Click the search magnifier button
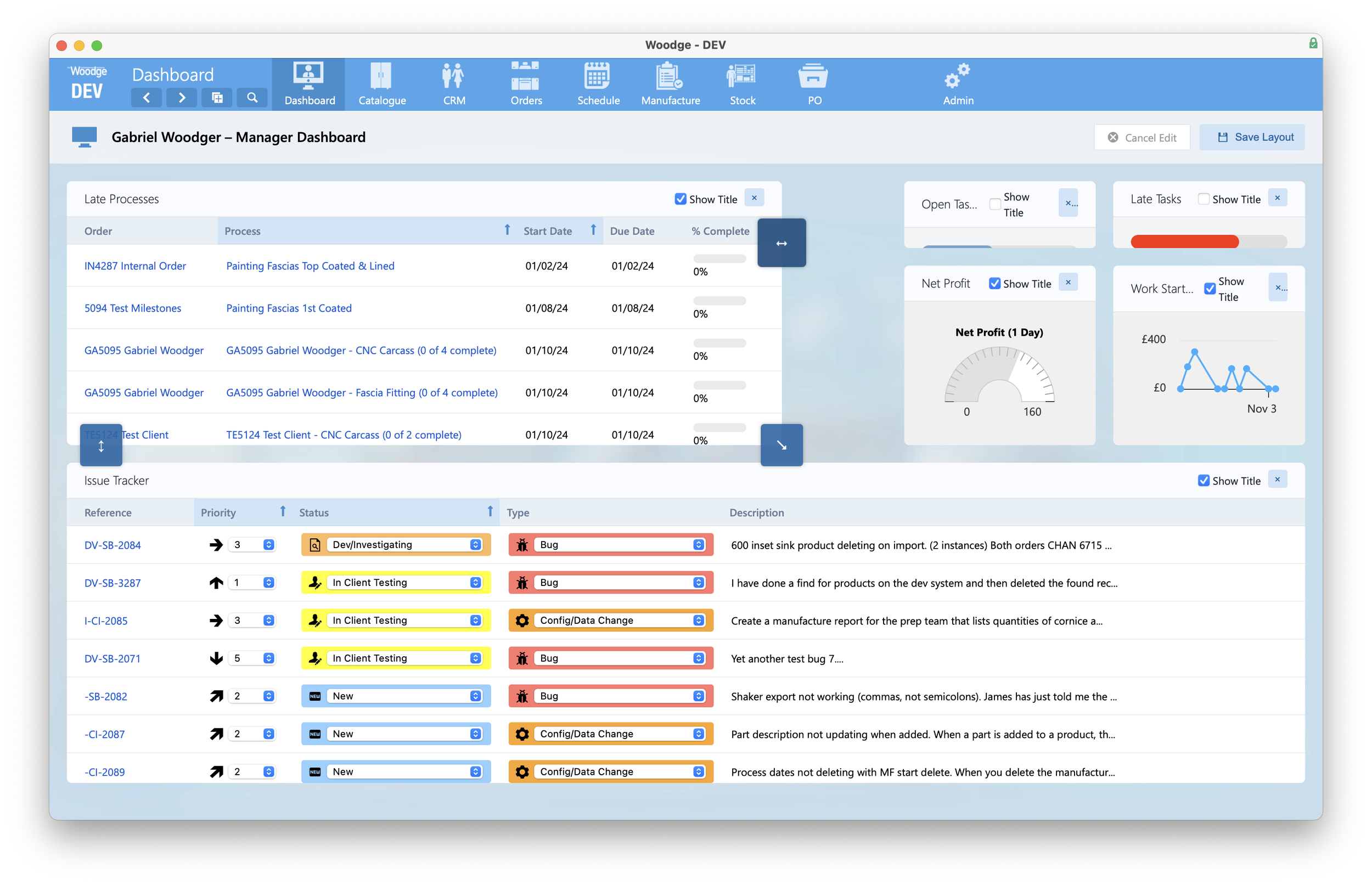This screenshot has height=885, width=1372. (252, 98)
